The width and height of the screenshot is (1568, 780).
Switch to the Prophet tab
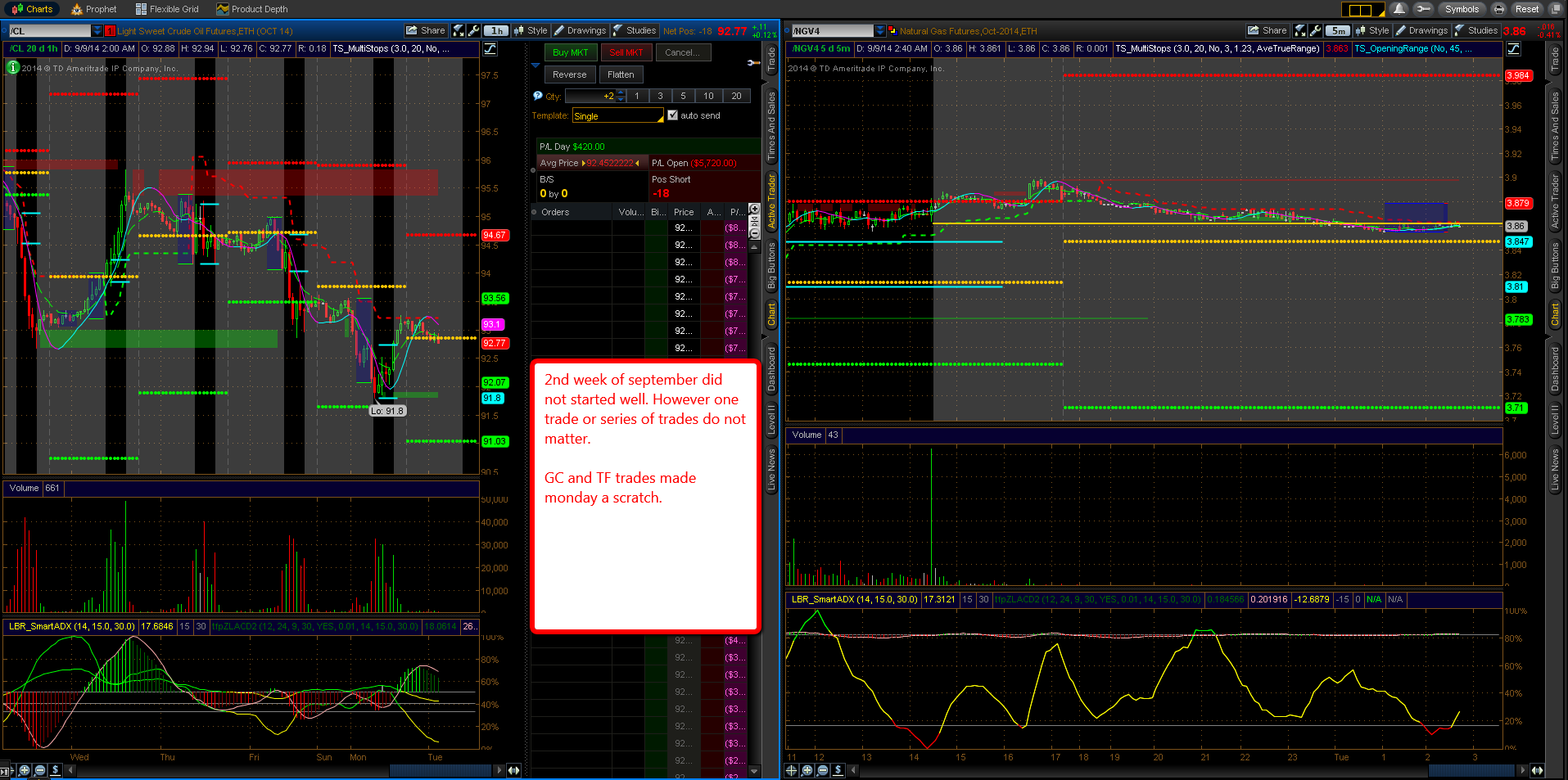(x=94, y=9)
